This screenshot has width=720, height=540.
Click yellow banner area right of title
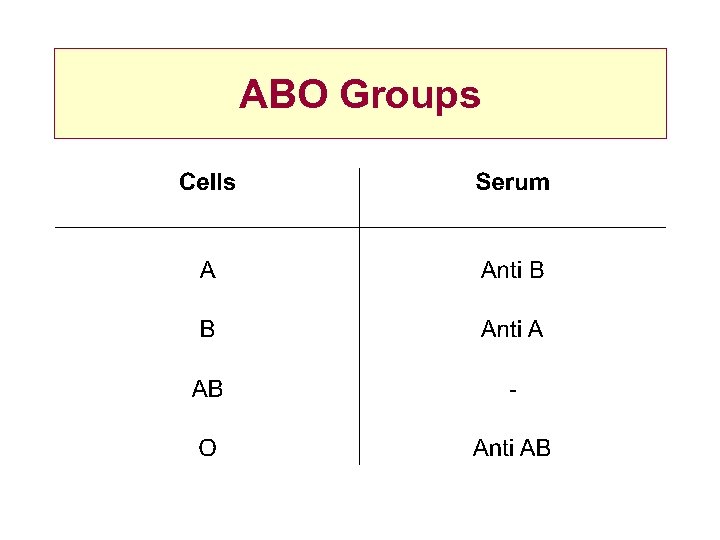(x=575, y=94)
